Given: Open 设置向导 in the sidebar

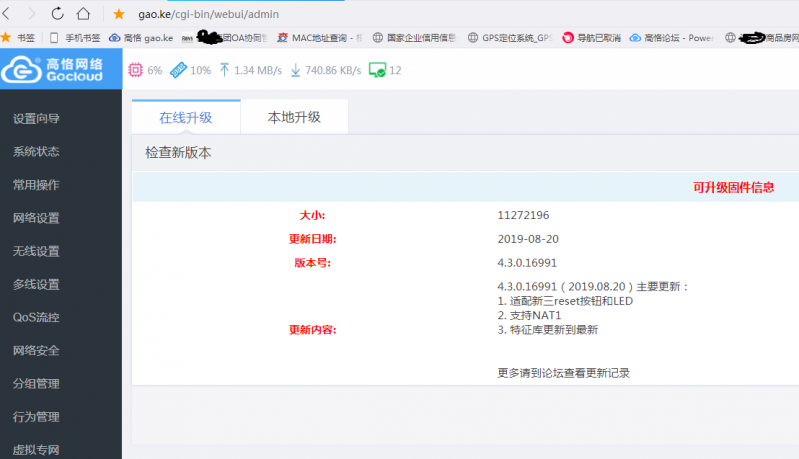Looking at the screenshot, I should (36, 119).
